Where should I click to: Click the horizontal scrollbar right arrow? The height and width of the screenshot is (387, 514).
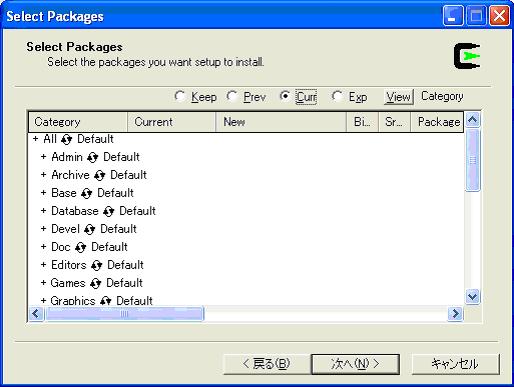point(455,314)
